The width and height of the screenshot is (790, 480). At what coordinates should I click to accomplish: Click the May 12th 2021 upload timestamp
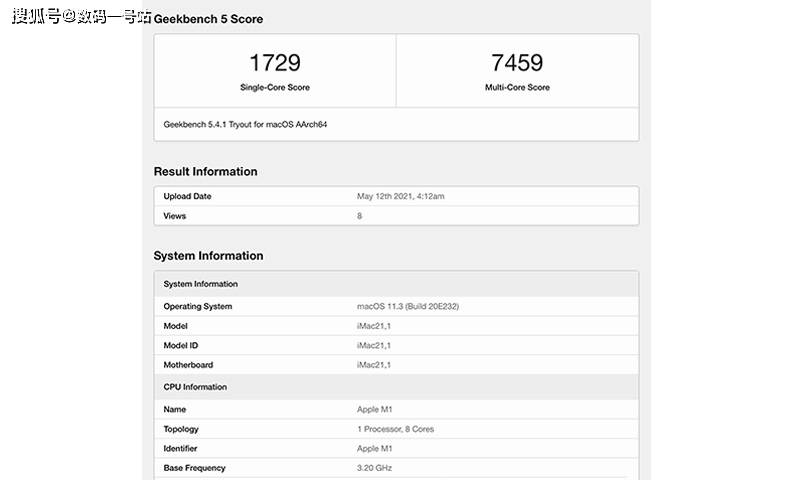[x=400, y=197]
